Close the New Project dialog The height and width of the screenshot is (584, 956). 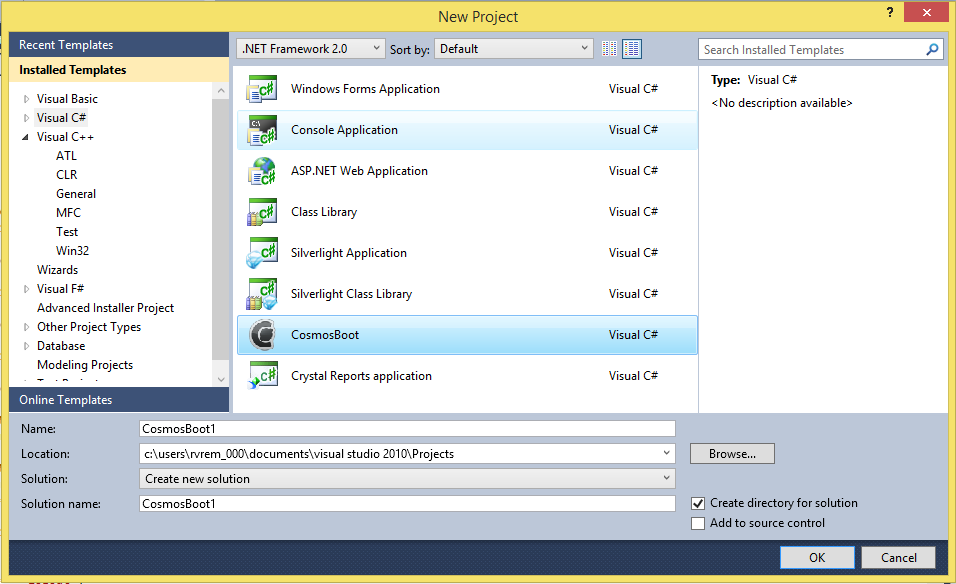point(926,12)
